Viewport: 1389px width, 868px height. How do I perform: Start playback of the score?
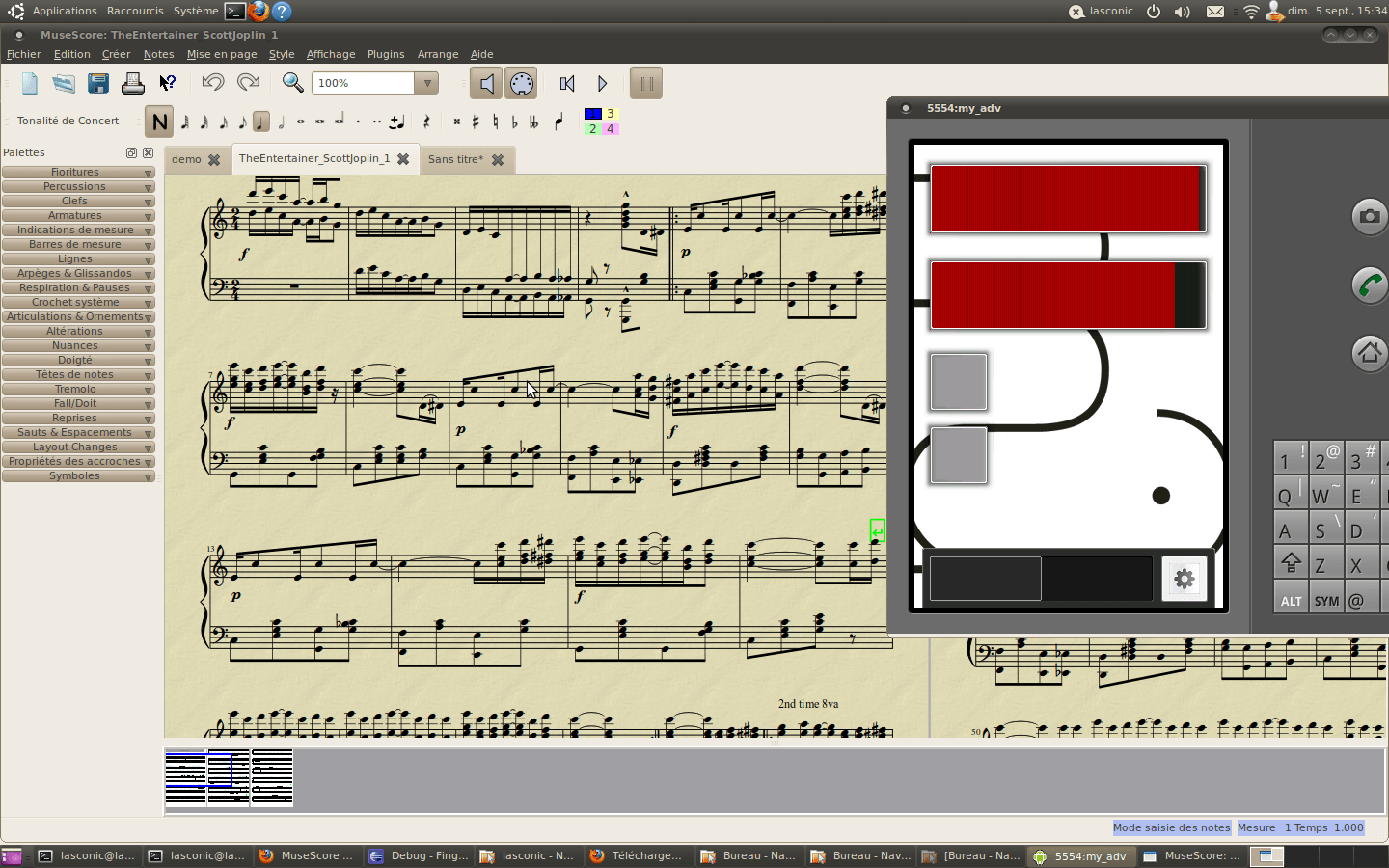(602, 84)
